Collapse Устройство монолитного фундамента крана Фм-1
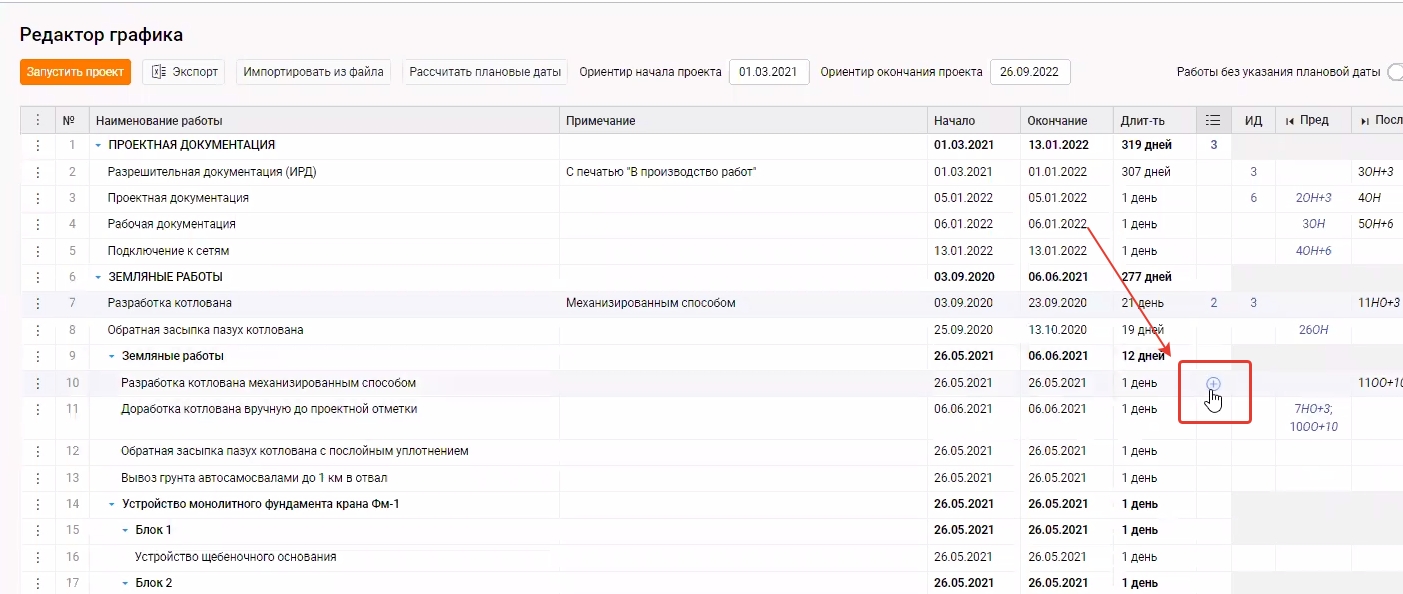Screen dimensions: 1403x594 [111, 504]
